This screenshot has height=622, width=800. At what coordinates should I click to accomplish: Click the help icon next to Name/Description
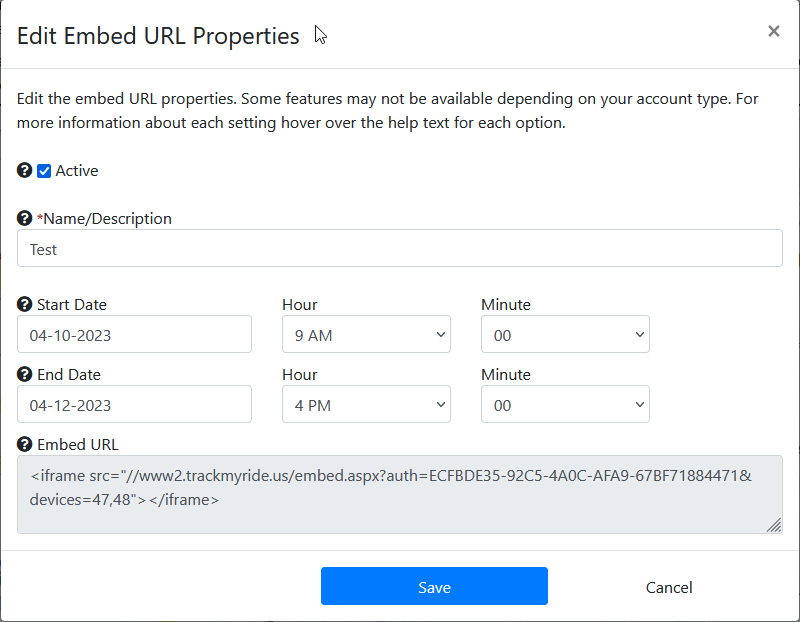(24, 218)
